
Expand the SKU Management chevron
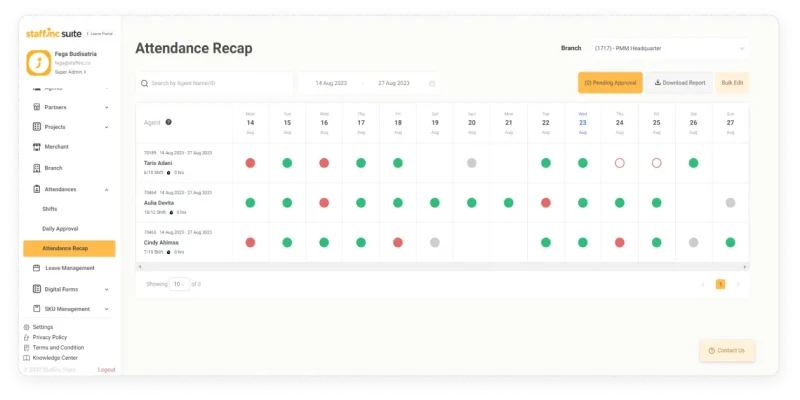[x=107, y=309]
